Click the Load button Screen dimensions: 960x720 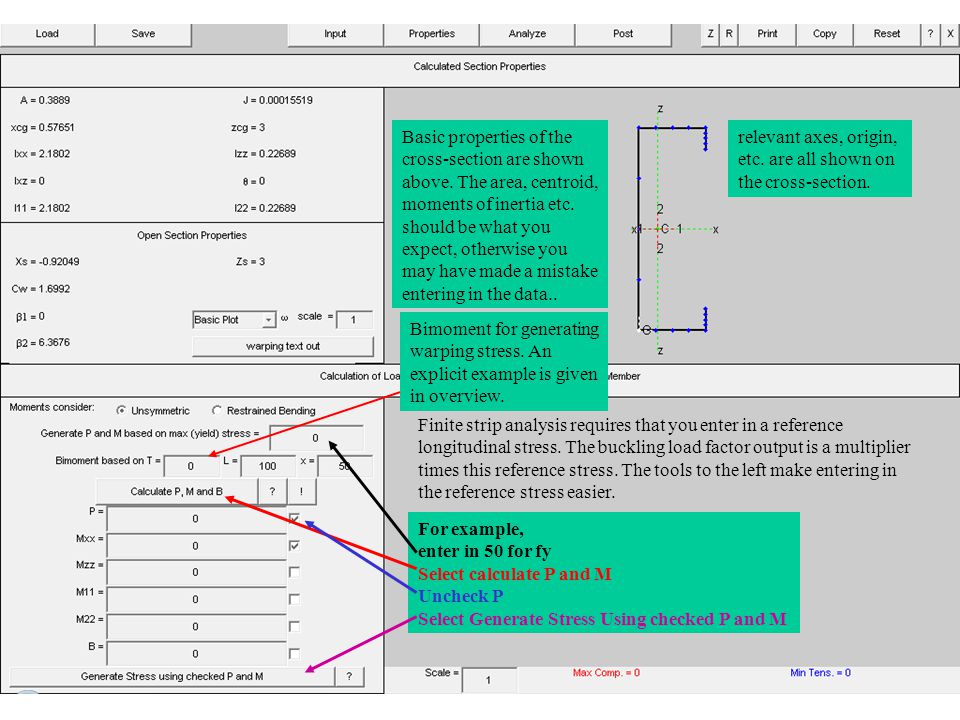[x=47, y=34]
